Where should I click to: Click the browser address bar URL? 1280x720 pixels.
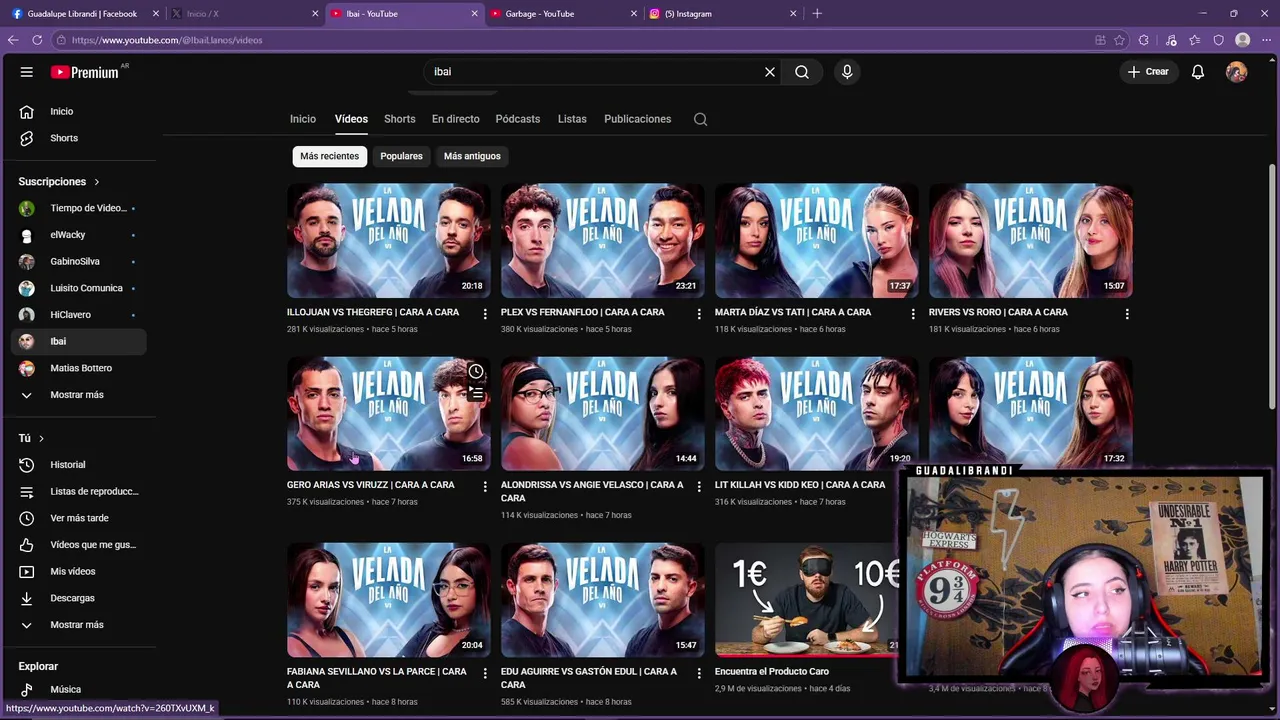pyautogui.click(x=167, y=40)
